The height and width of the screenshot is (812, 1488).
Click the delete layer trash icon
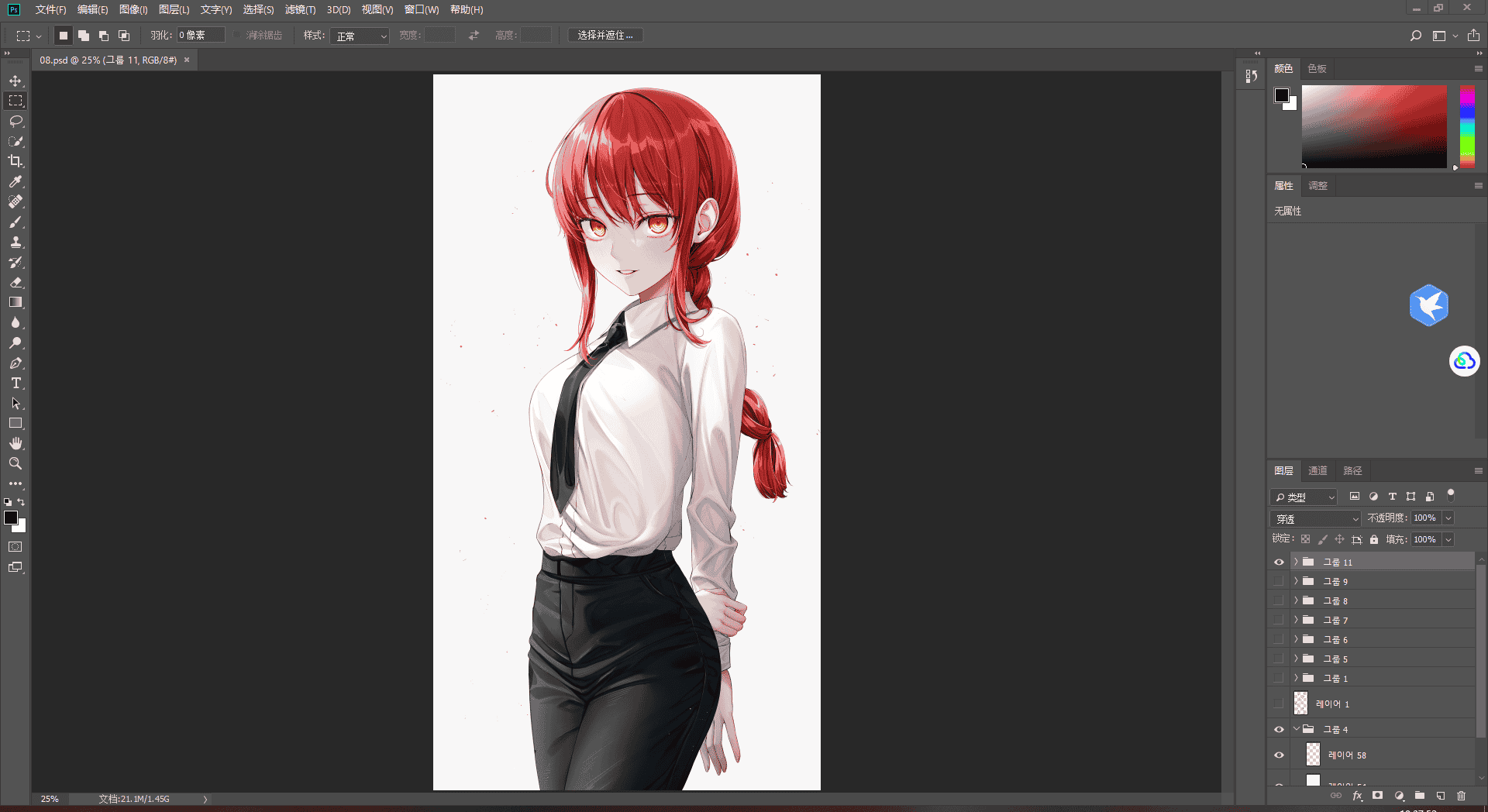click(1462, 796)
